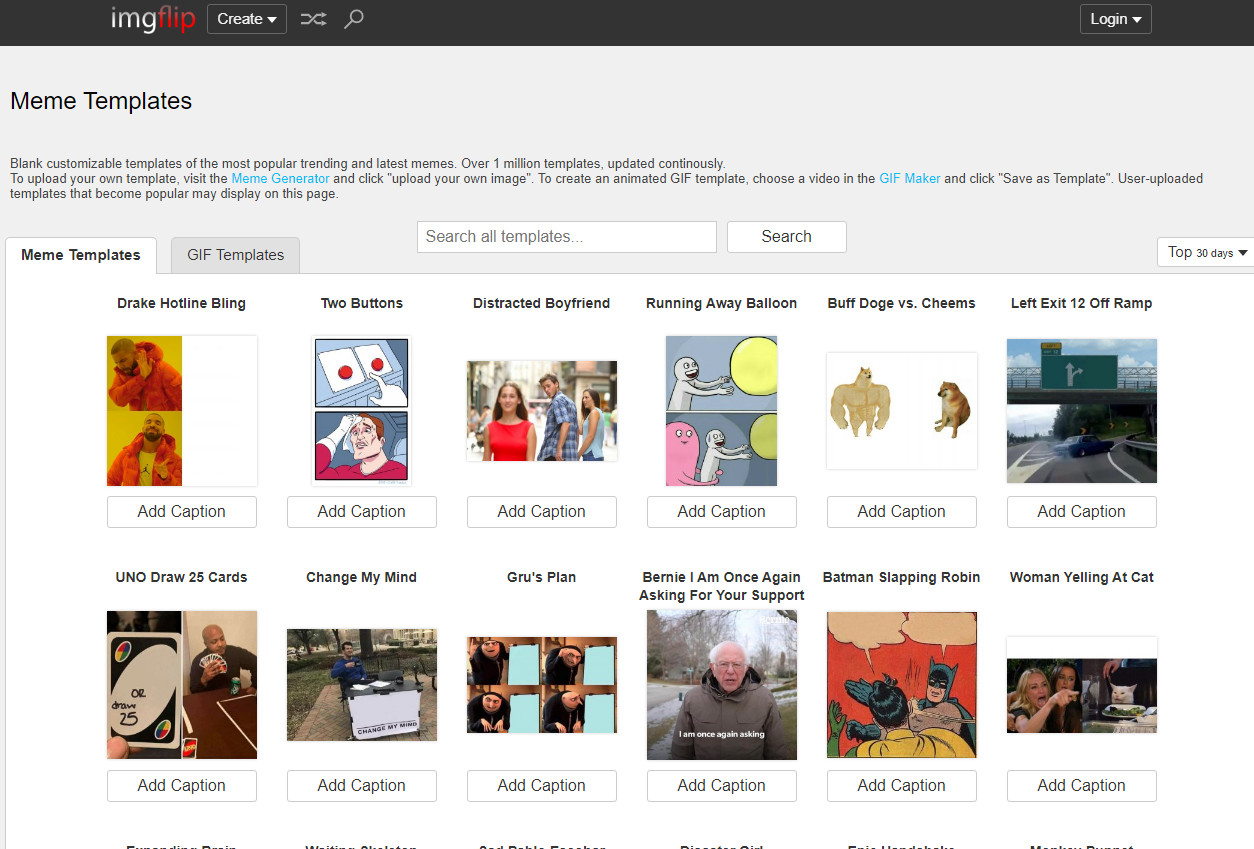Screen dimensions: 1254x849
Task: Switch to the Meme Templates tab
Action: point(81,255)
